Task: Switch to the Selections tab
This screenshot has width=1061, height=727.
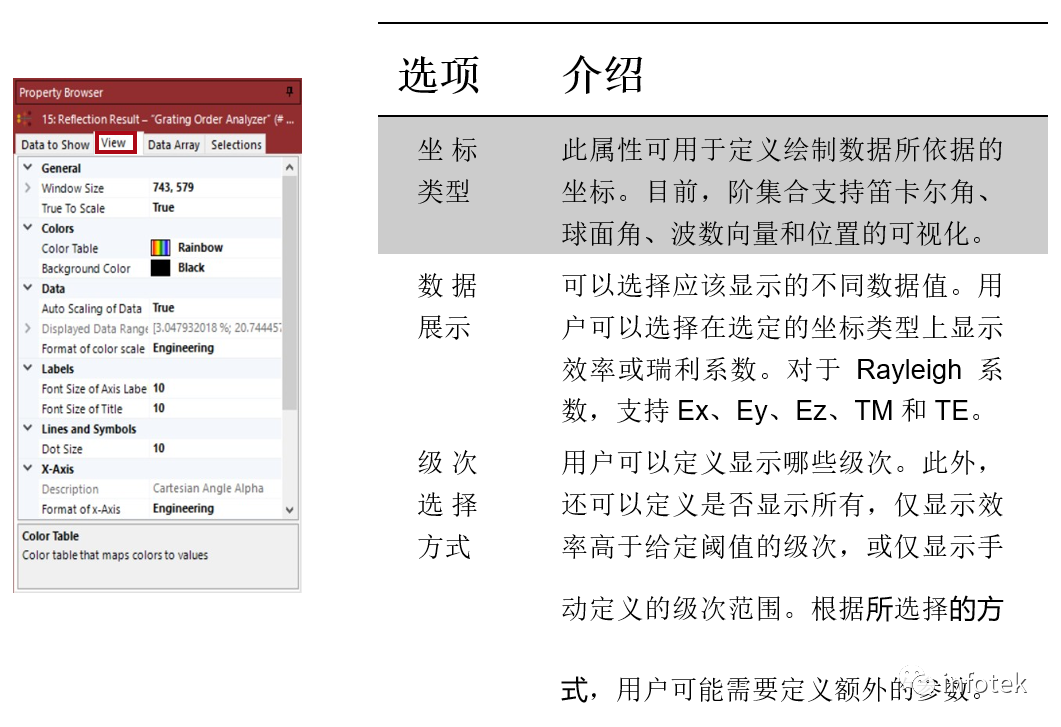Action: [x=235, y=145]
